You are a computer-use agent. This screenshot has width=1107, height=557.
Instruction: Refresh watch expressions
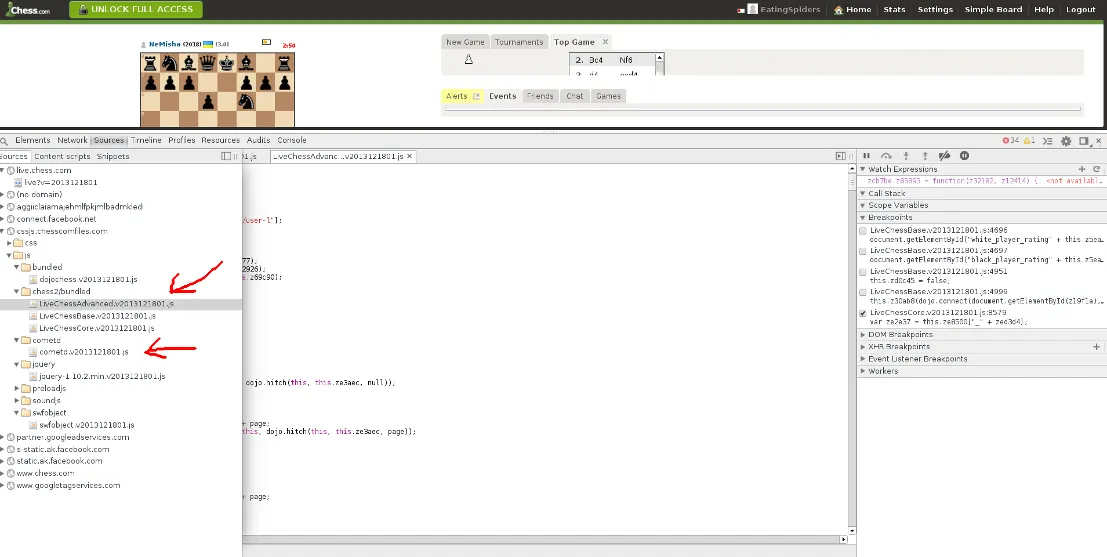point(1096,169)
